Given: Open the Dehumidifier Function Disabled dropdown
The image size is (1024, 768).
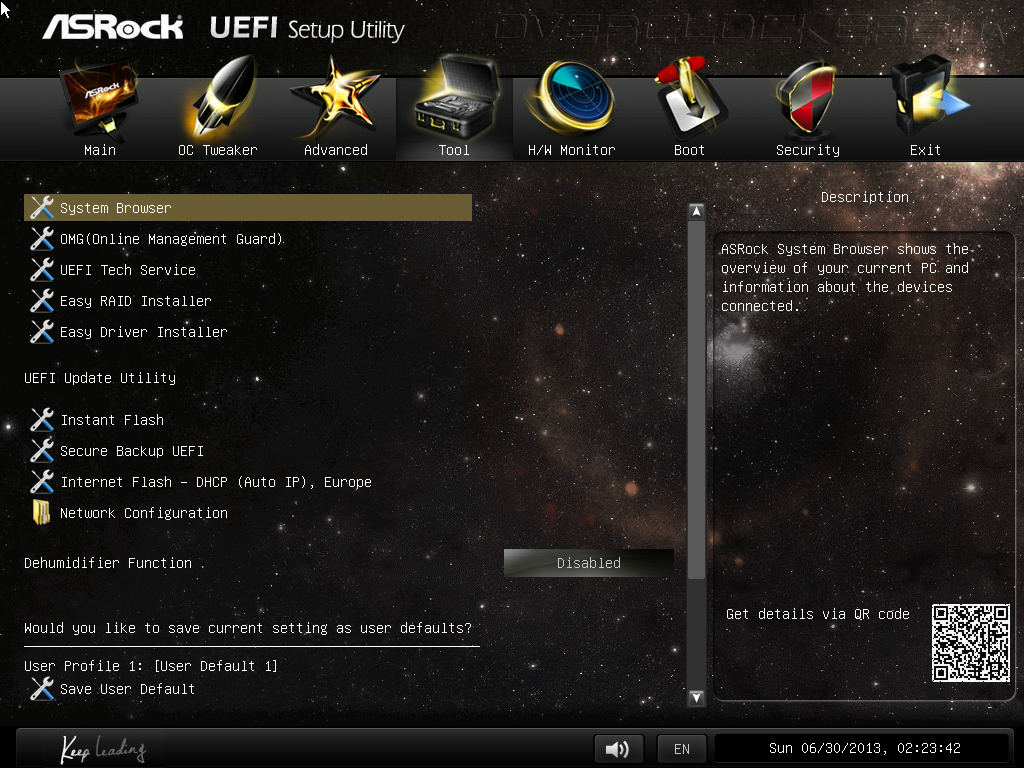Looking at the screenshot, I should pyautogui.click(x=588, y=563).
